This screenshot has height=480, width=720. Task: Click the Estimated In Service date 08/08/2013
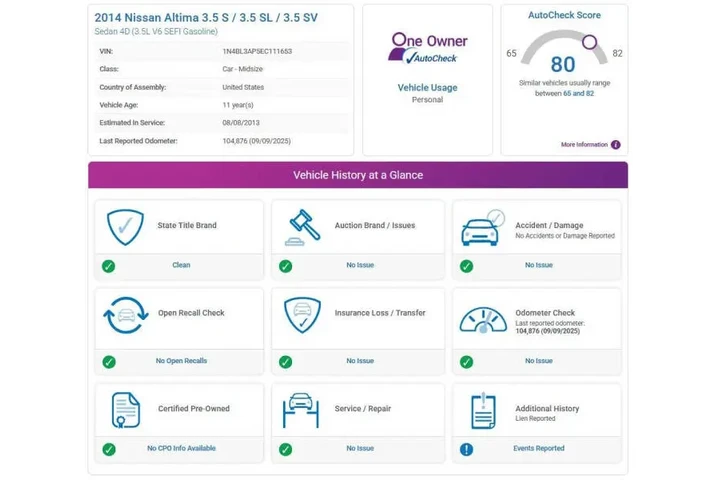click(x=241, y=123)
